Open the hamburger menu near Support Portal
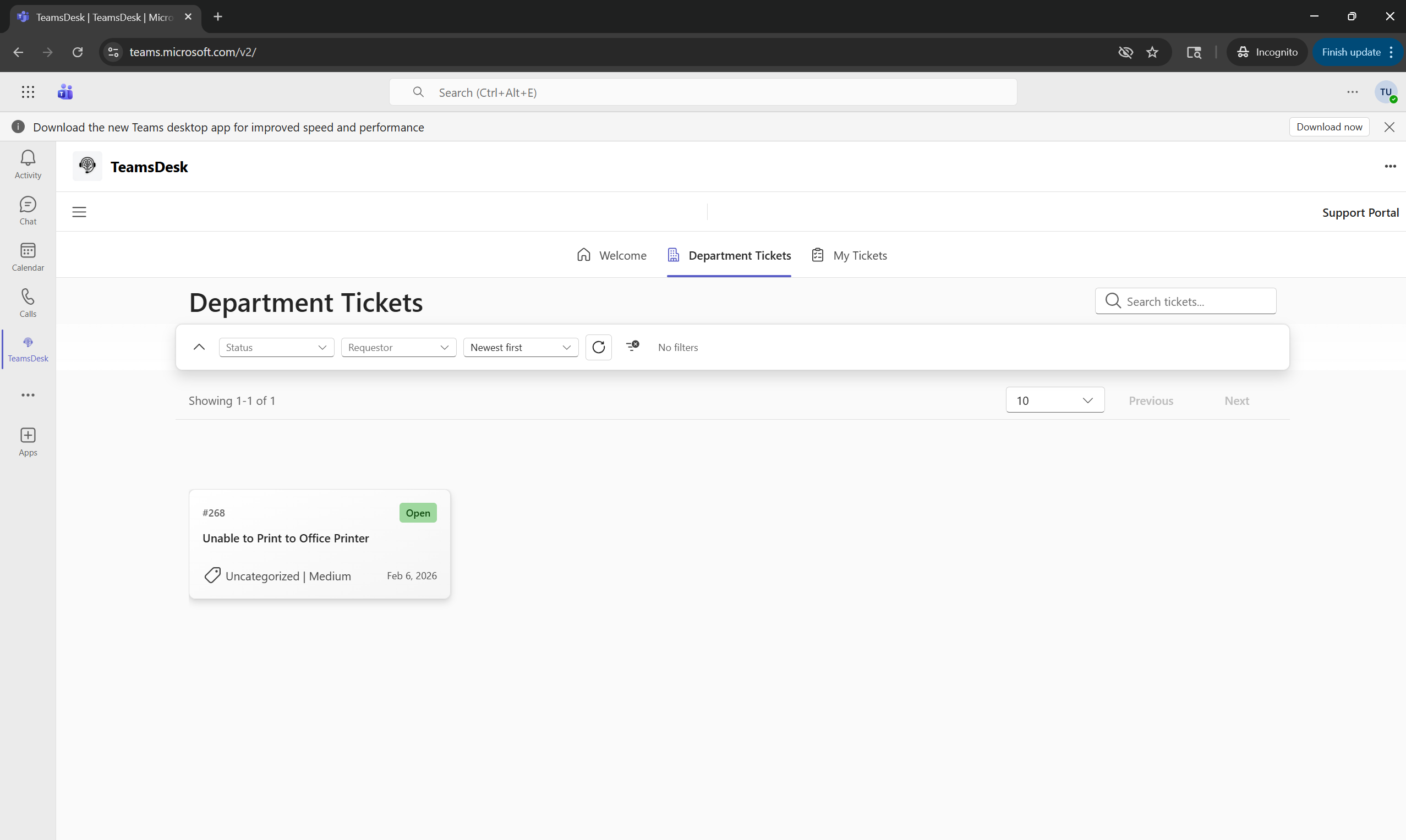This screenshot has width=1406, height=840. (x=79, y=211)
